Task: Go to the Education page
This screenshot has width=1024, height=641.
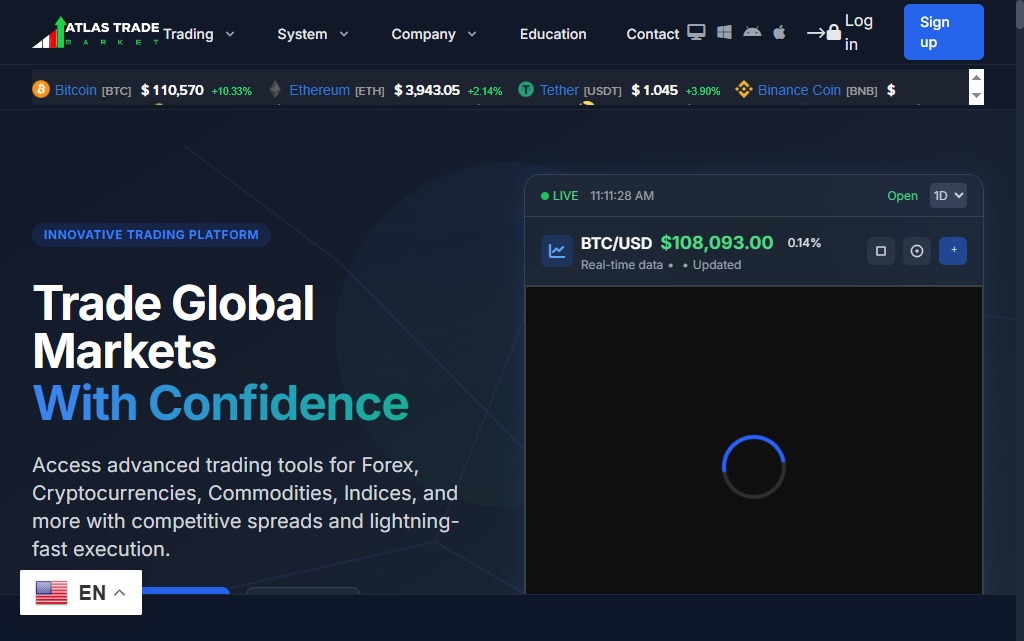Action: (x=553, y=34)
